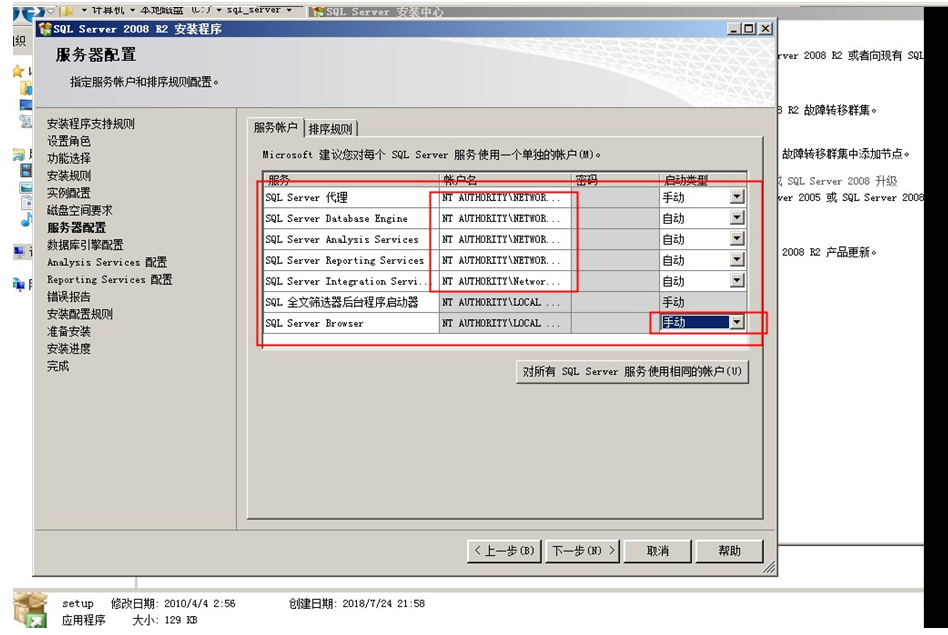The width and height of the screenshot is (948, 635).
Task: Click 安装进度 step in sidebar
Action: click(x=69, y=349)
